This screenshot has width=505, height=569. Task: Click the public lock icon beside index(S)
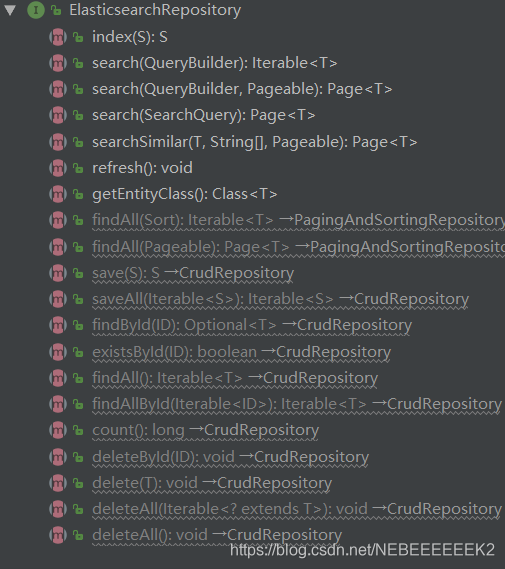coord(78,37)
